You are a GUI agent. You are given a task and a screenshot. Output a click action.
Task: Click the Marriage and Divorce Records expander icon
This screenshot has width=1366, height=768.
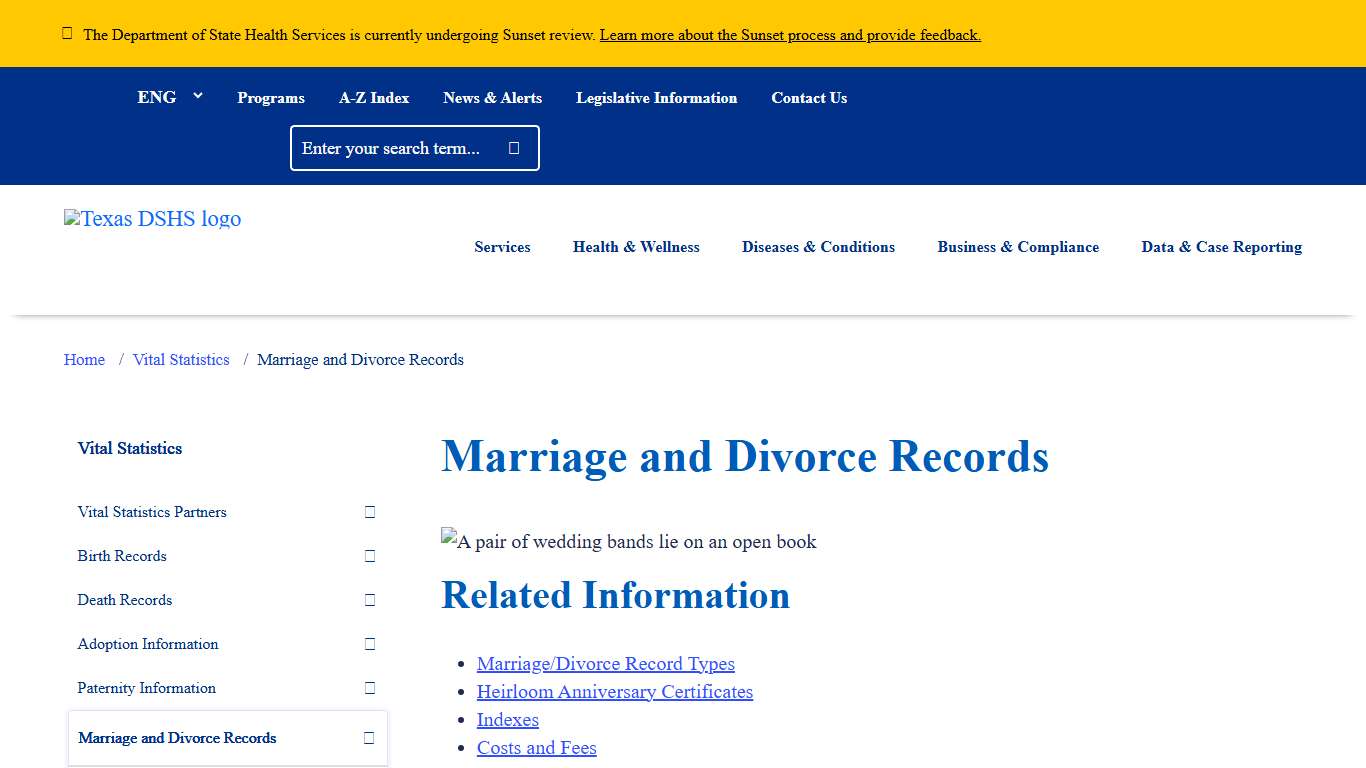pyautogui.click(x=369, y=738)
